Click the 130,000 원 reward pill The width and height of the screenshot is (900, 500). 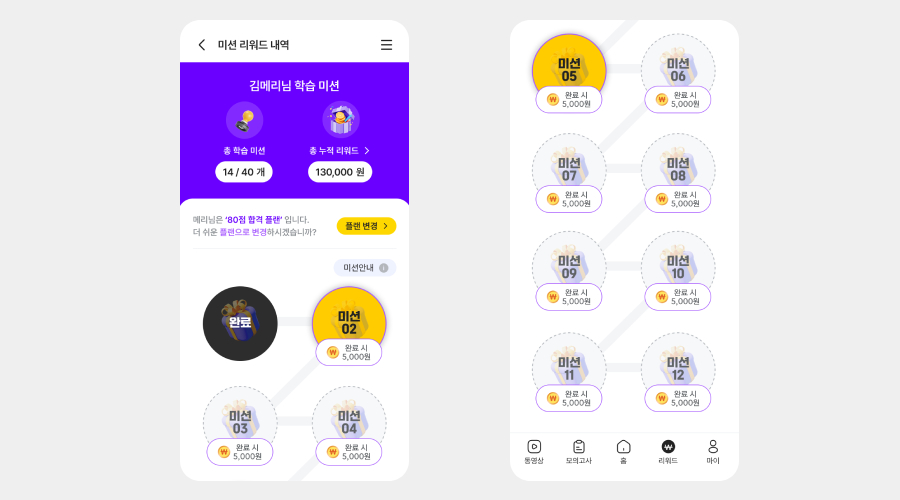(340, 172)
